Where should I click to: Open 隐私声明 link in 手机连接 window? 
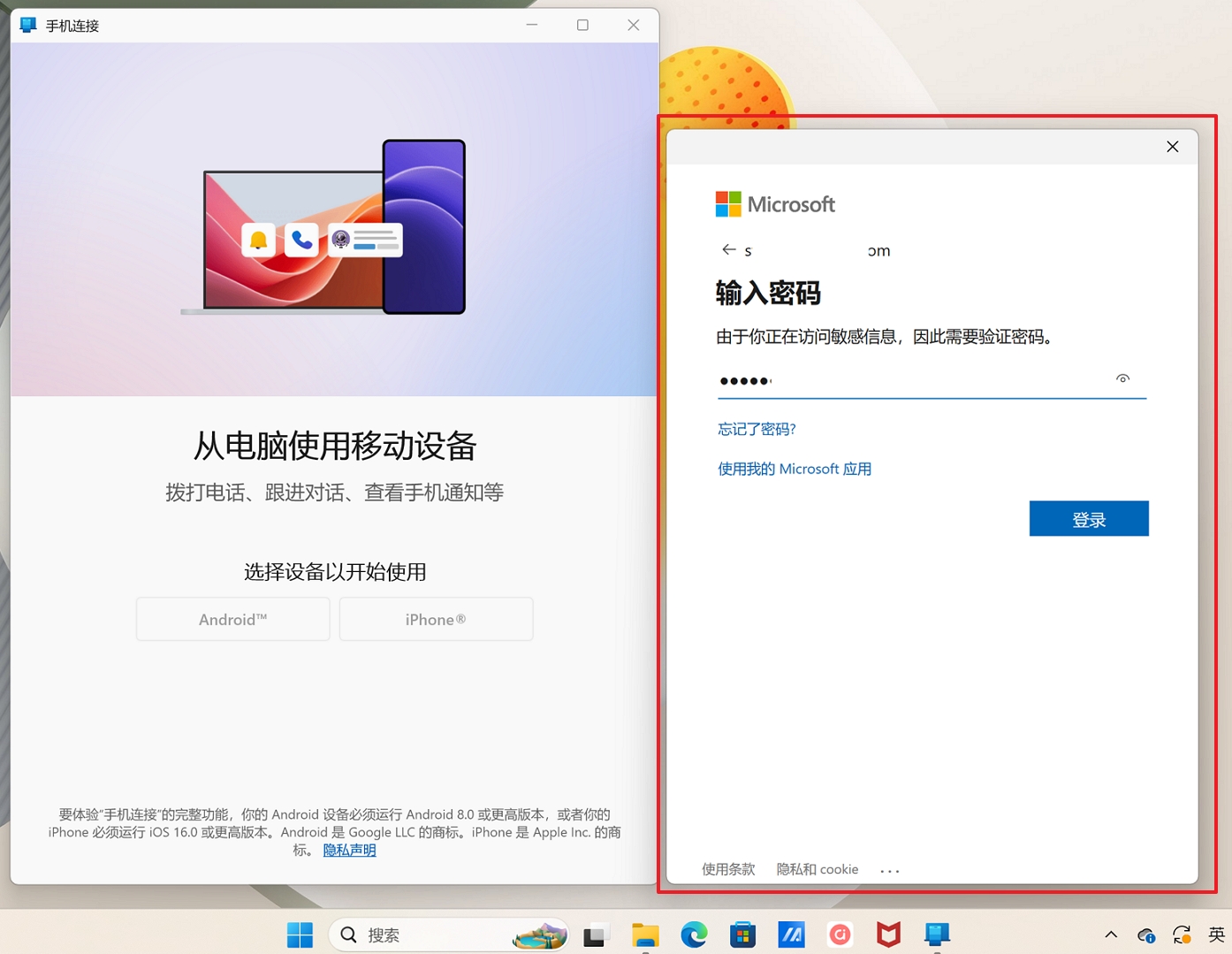(349, 850)
